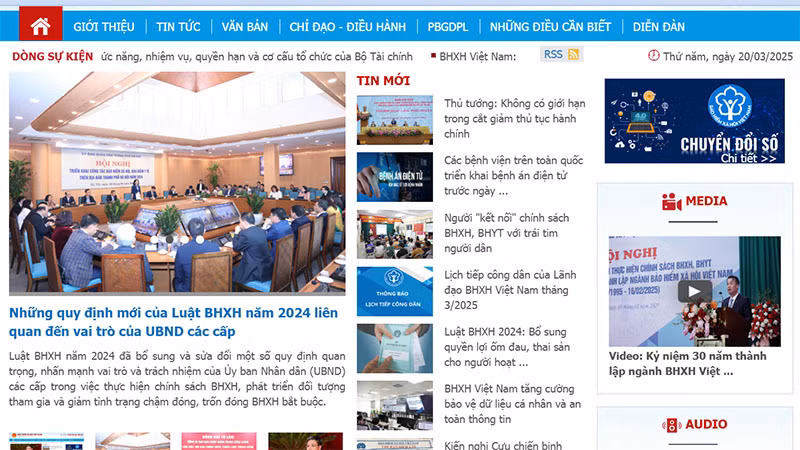Open the 'BHXH Việt Nam:' ticker item
The width and height of the screenshot is (800, 450).
point(478,56)
